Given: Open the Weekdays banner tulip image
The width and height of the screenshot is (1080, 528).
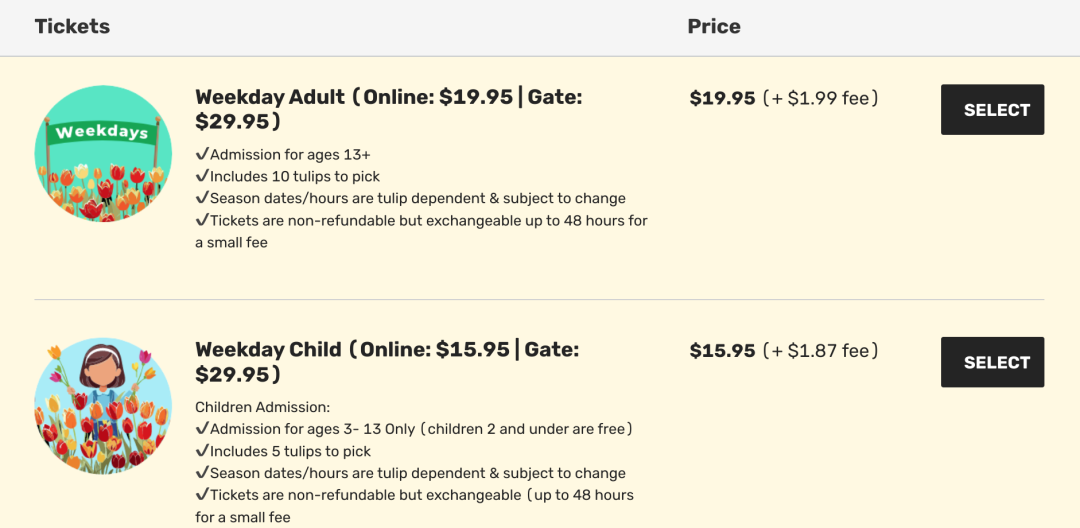Looking at the screenshot, I should [103, 154].
